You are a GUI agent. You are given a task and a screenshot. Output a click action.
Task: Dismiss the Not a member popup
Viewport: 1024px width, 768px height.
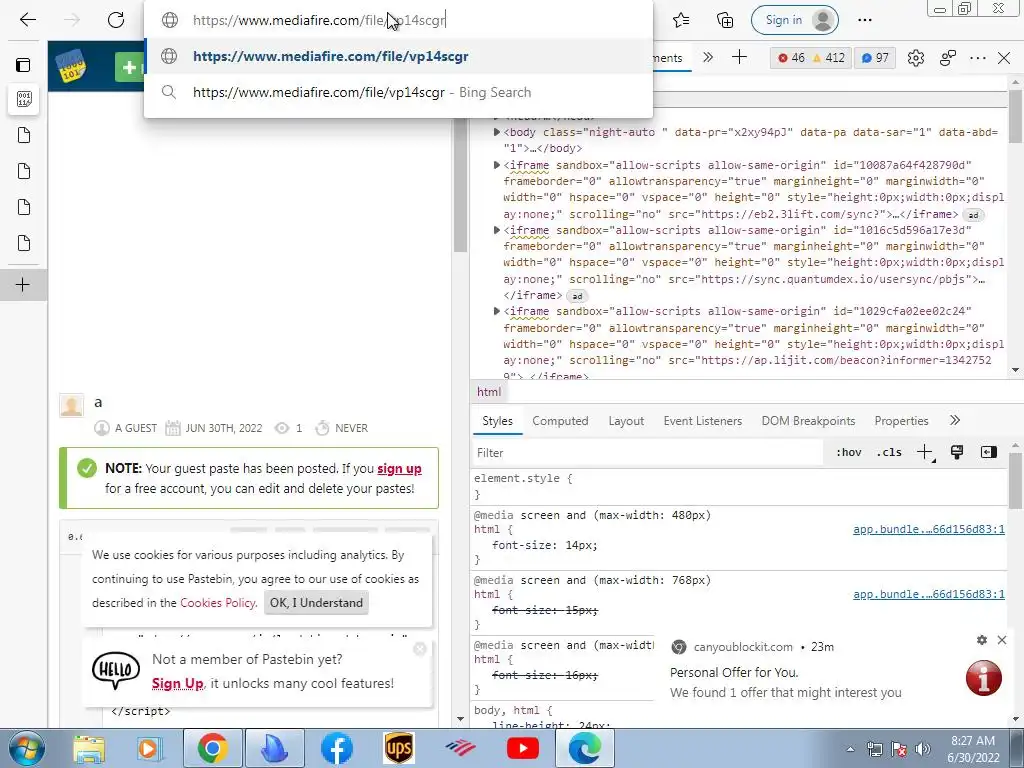(420, 648)
